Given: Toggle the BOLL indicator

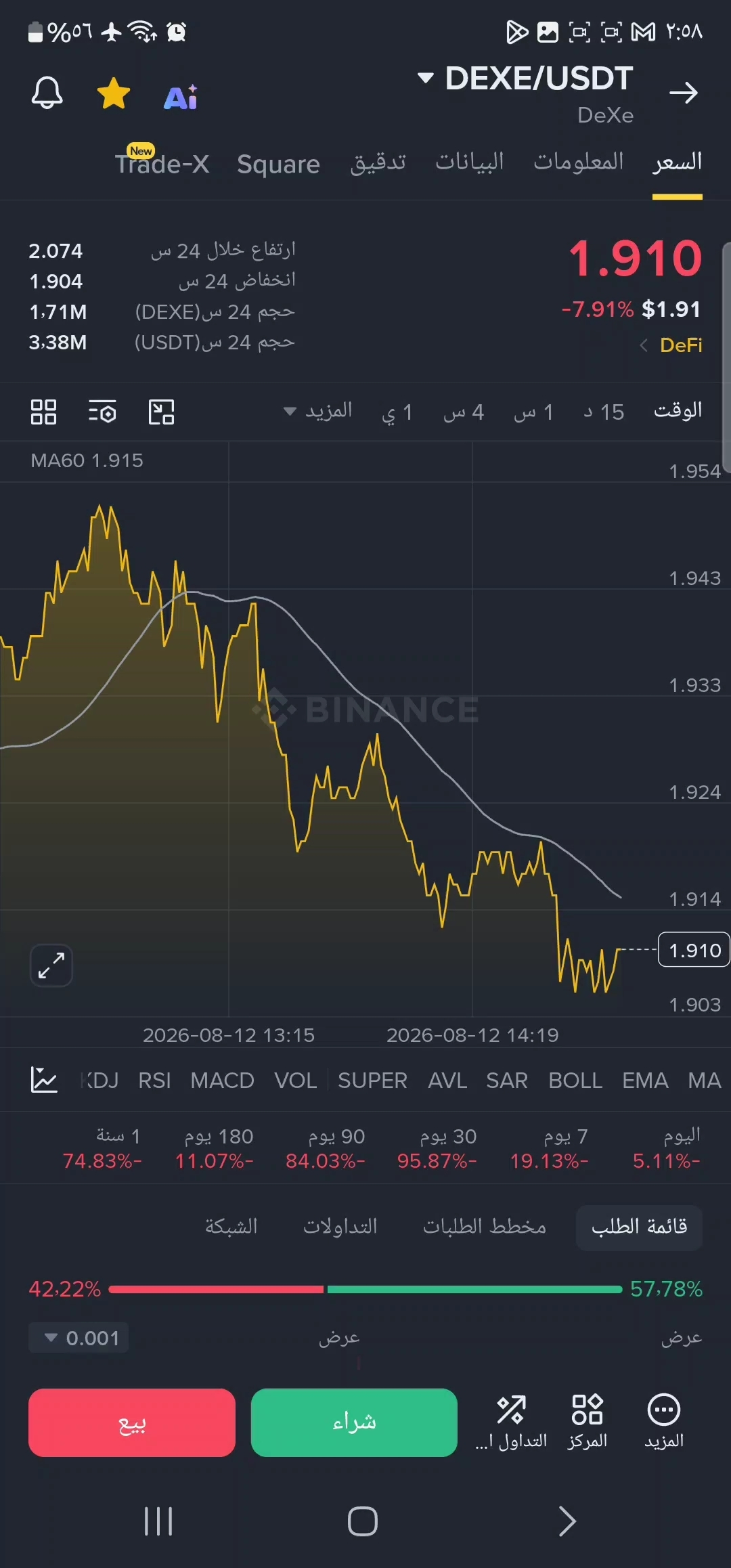Looking at the screenshot, I should coord(575,1081).
